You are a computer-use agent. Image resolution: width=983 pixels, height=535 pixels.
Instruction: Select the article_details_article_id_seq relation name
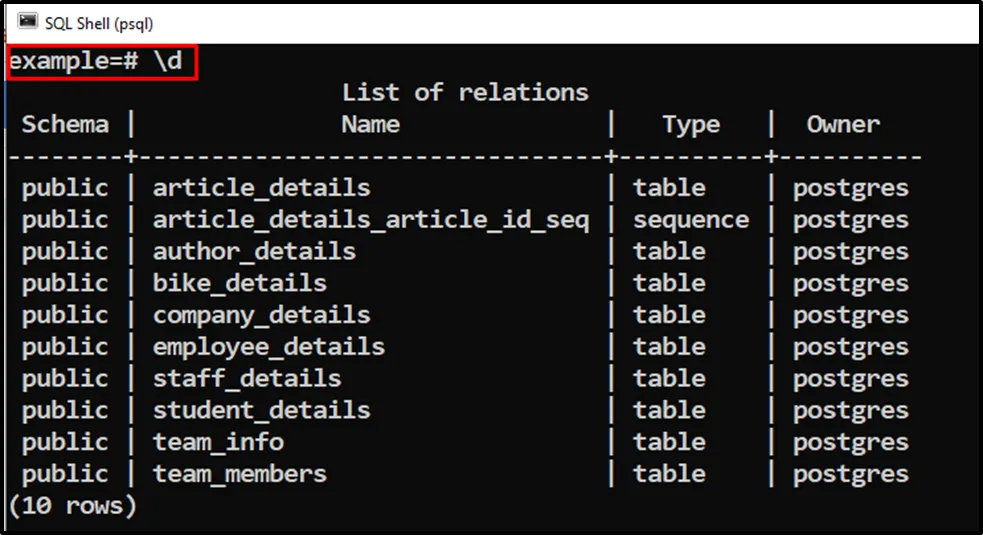point(370,220)
